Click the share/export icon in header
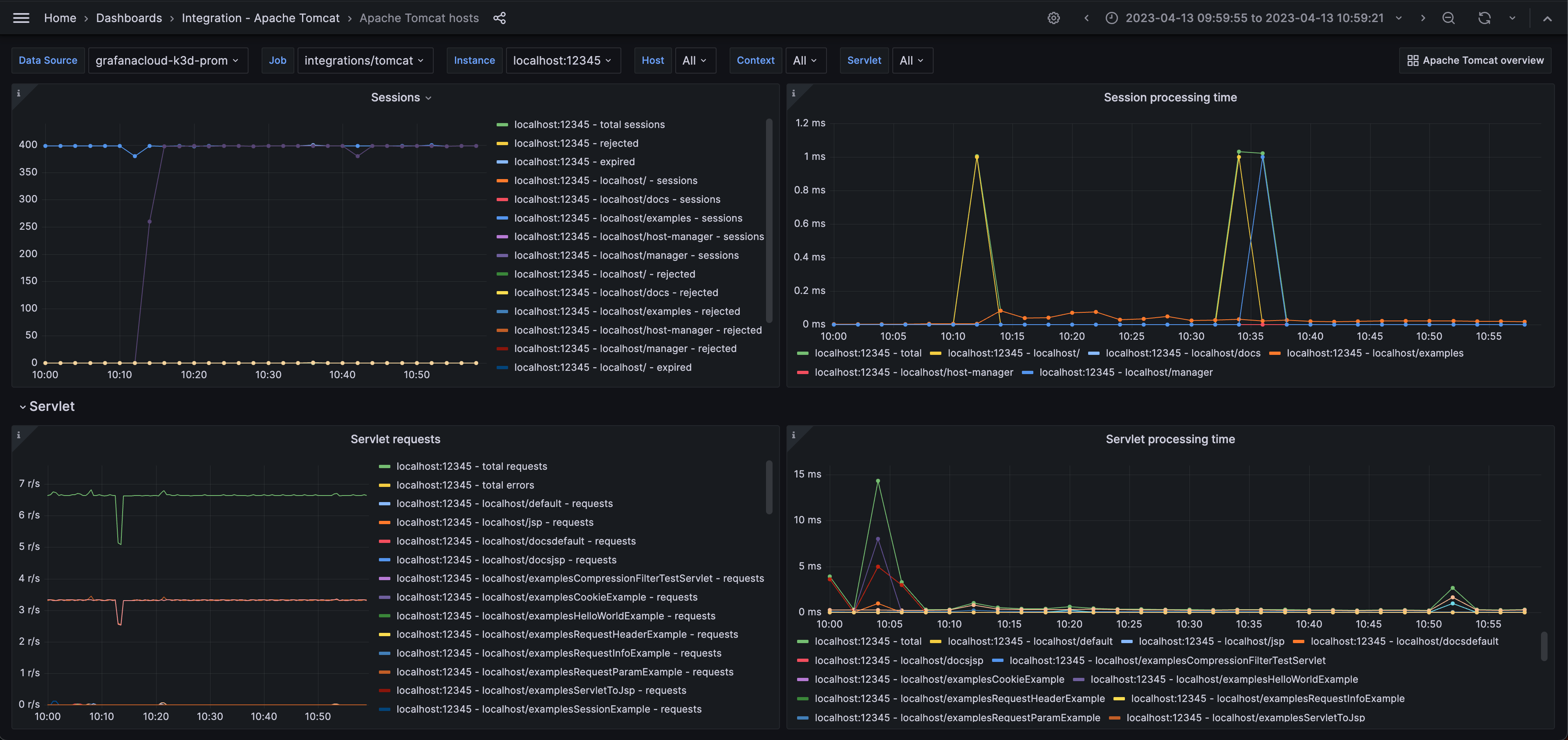The height and width of the screenshot is (740, 1568). pyautogui.click(x=499, y=18)
